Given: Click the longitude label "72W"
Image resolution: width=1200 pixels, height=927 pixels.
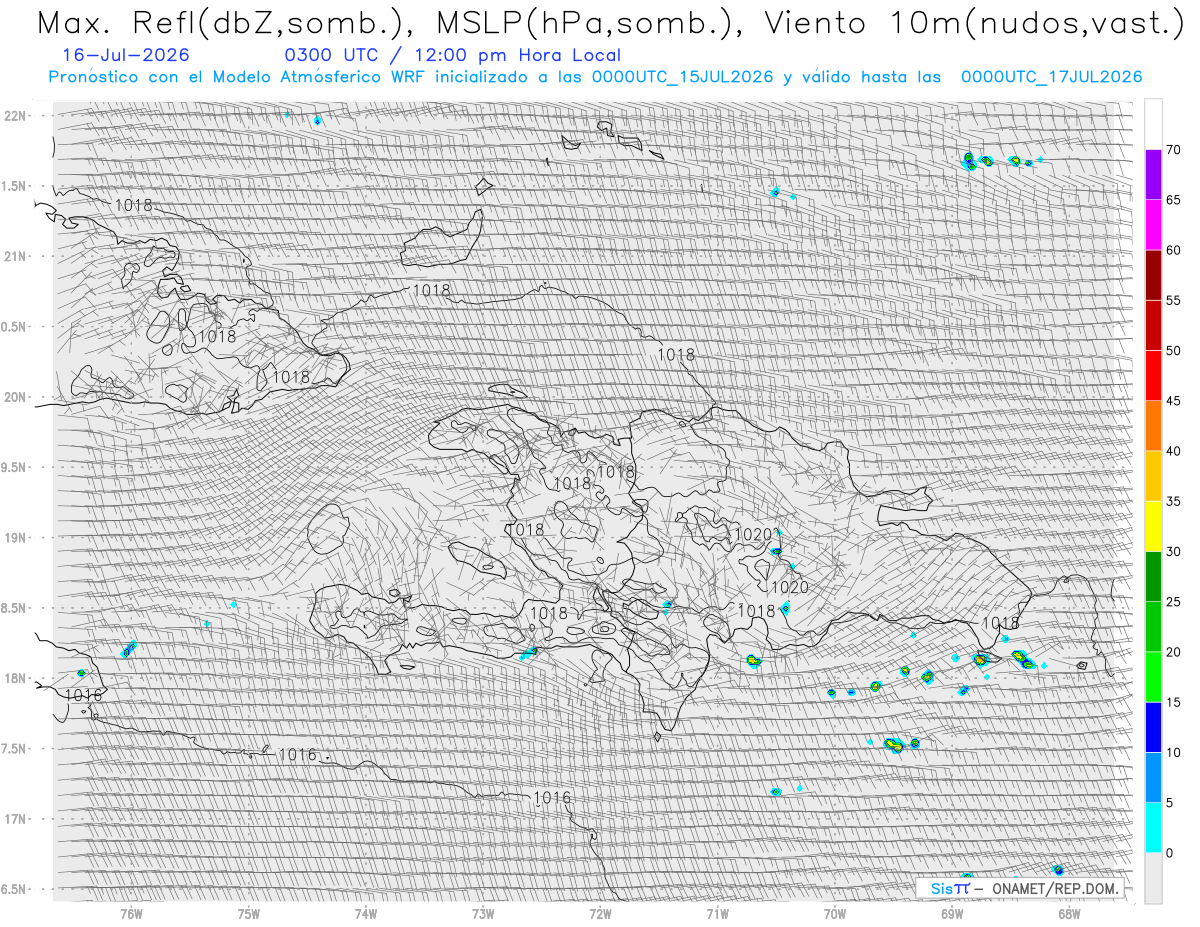Looking at the screenshot, I should pos(600,914).
